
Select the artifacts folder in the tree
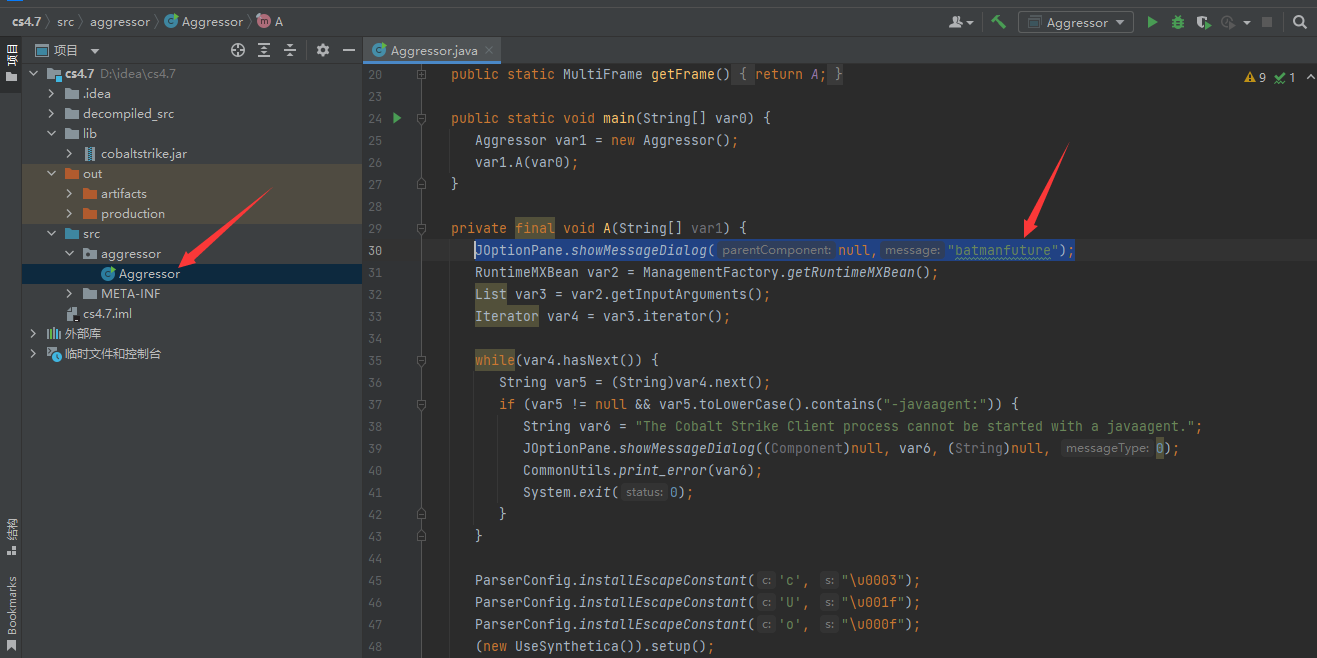click(124, 193)
